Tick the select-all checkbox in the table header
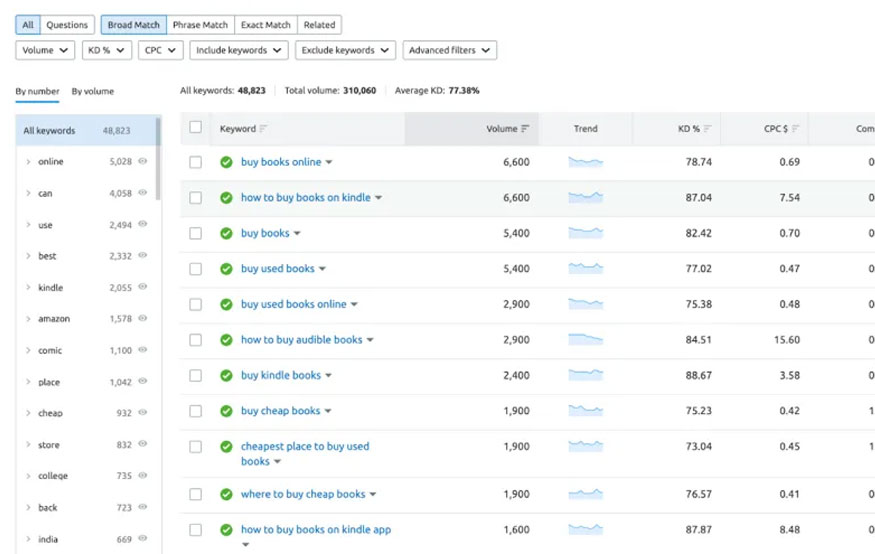Image resolution: width=875 pixels, height=554 pixels. pos(195,127)
